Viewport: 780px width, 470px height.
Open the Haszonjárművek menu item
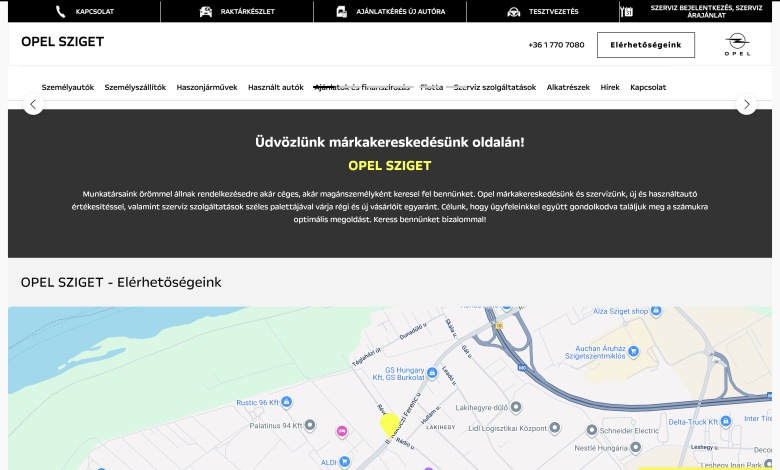pos(207,87)
